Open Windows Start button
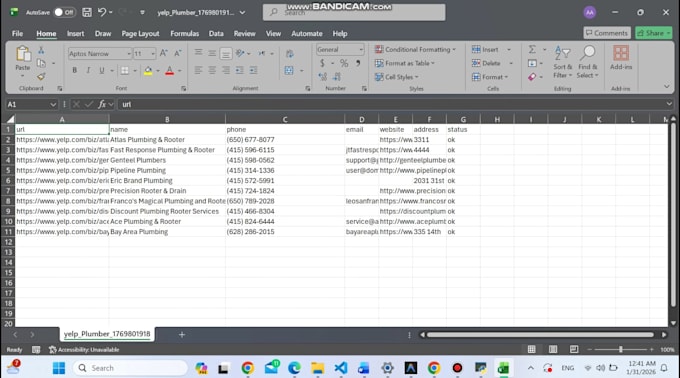The width and height of the screenshot is (680, 378). click(59, 368)
